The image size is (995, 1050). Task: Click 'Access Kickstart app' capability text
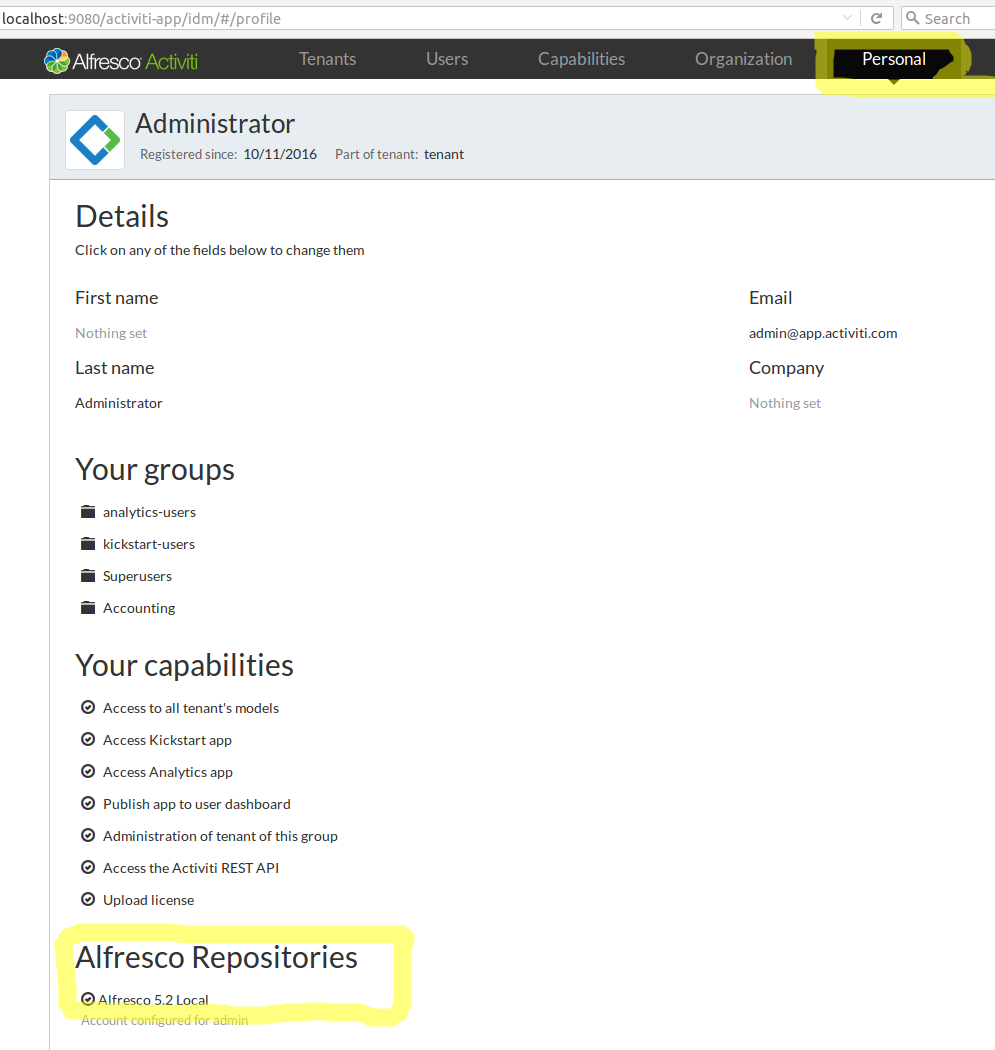pos(167,740)
